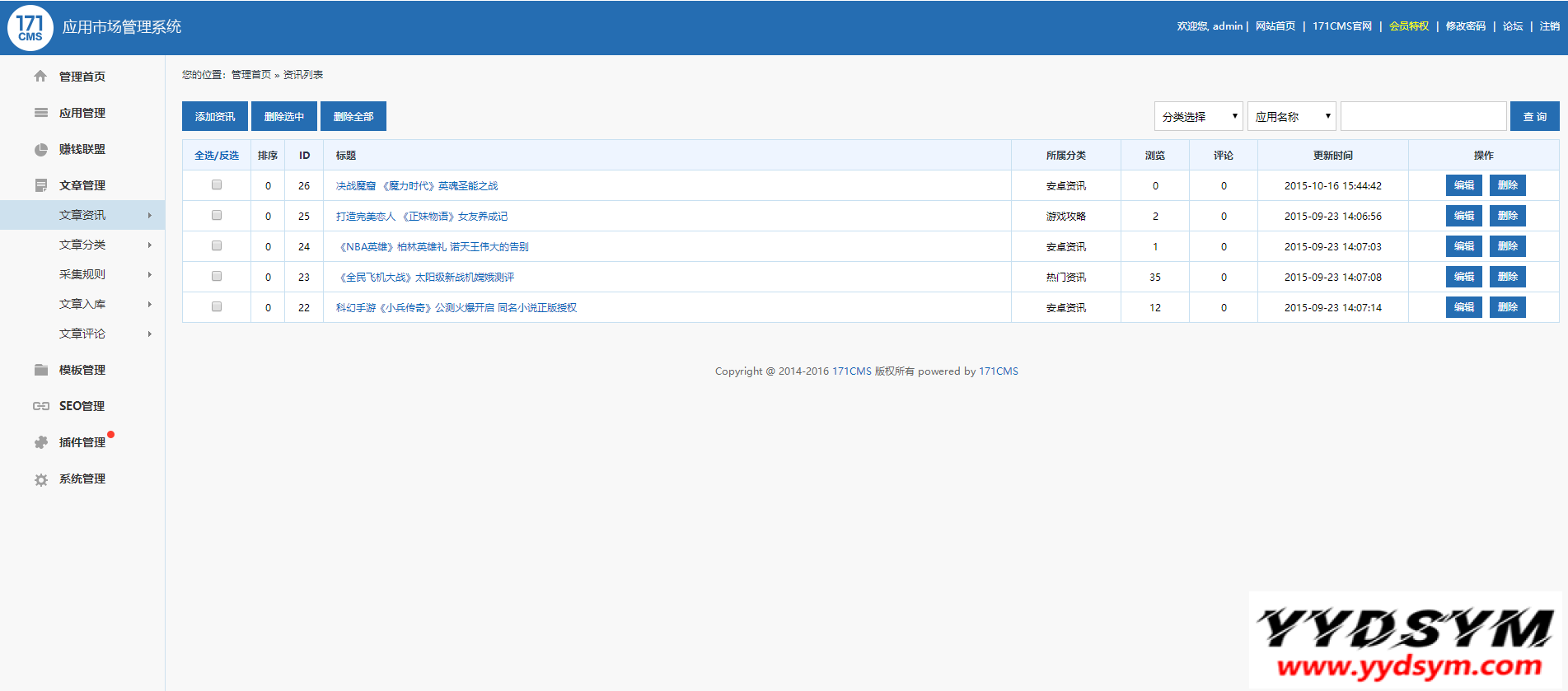Select the checkbox for article ID 22
The height and width of the screenshot is (691, 1568).
217,307
